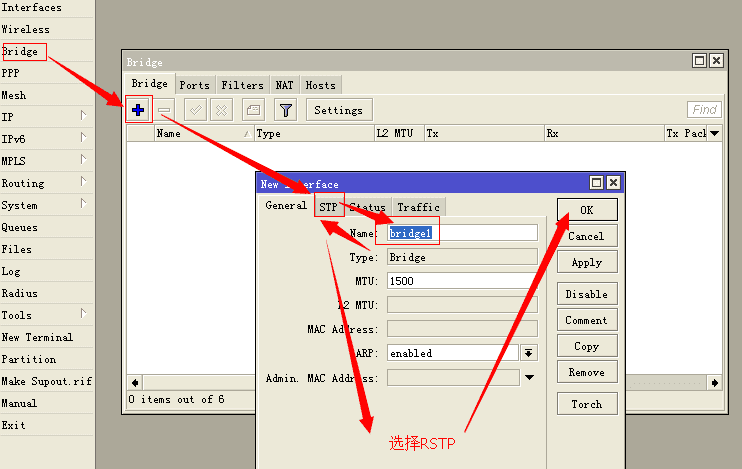Viewport: 742px width, 469px height.
Task: Switch to the STP tab
Action: point(328,207)
